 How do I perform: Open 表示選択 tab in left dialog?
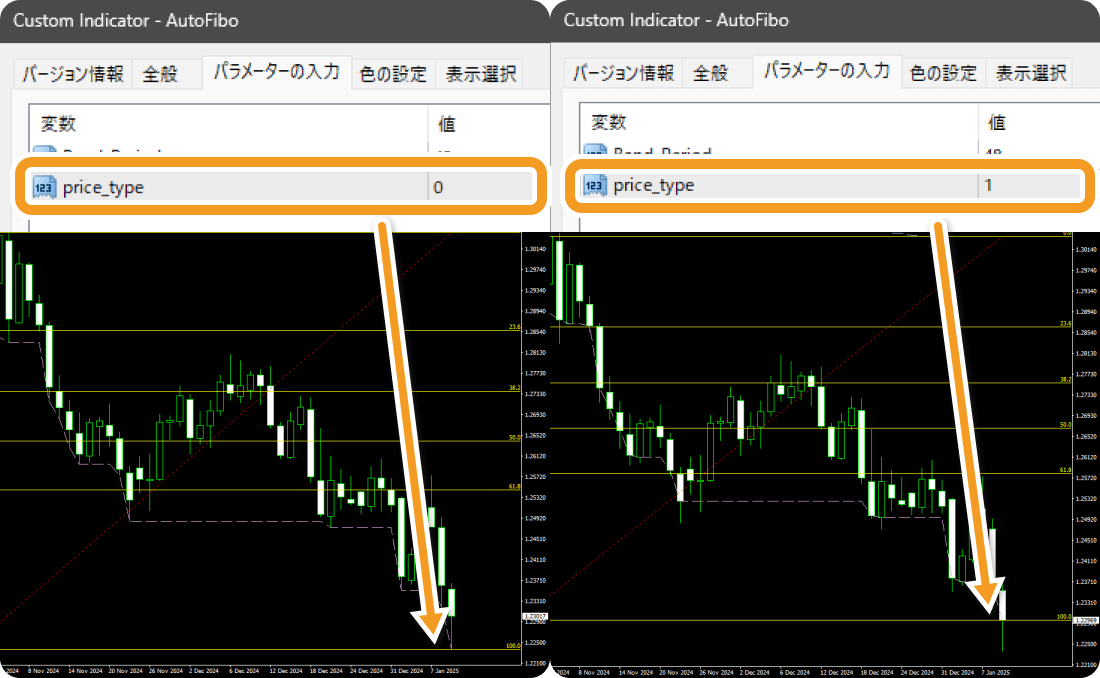481,74
